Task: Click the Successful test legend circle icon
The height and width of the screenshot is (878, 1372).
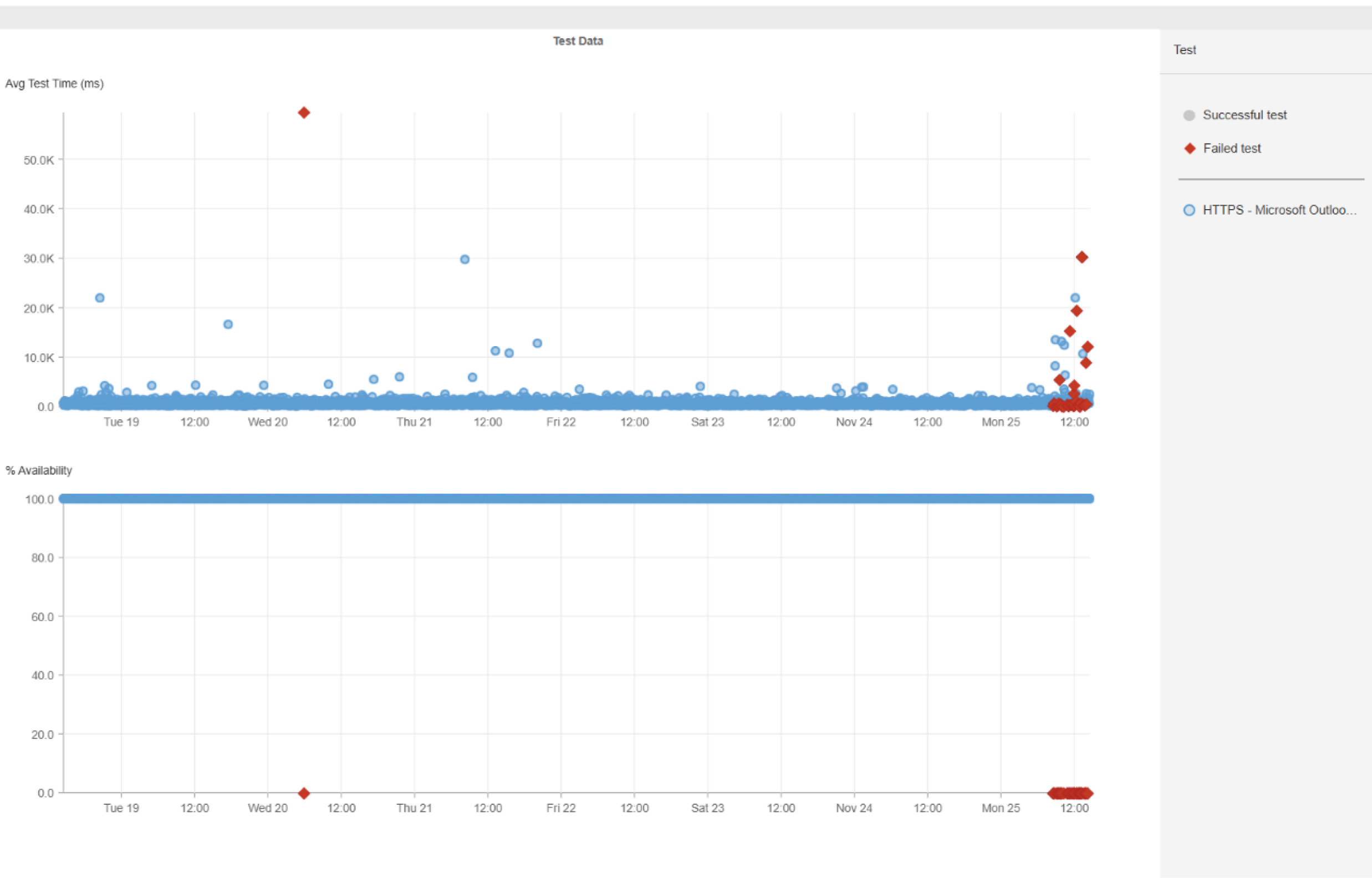Action: click(1189, 115)
